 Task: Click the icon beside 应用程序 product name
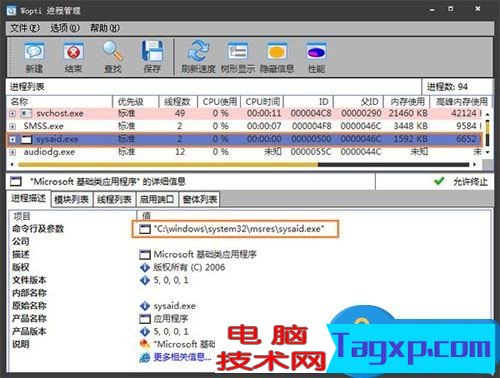(x=145, y=319)
